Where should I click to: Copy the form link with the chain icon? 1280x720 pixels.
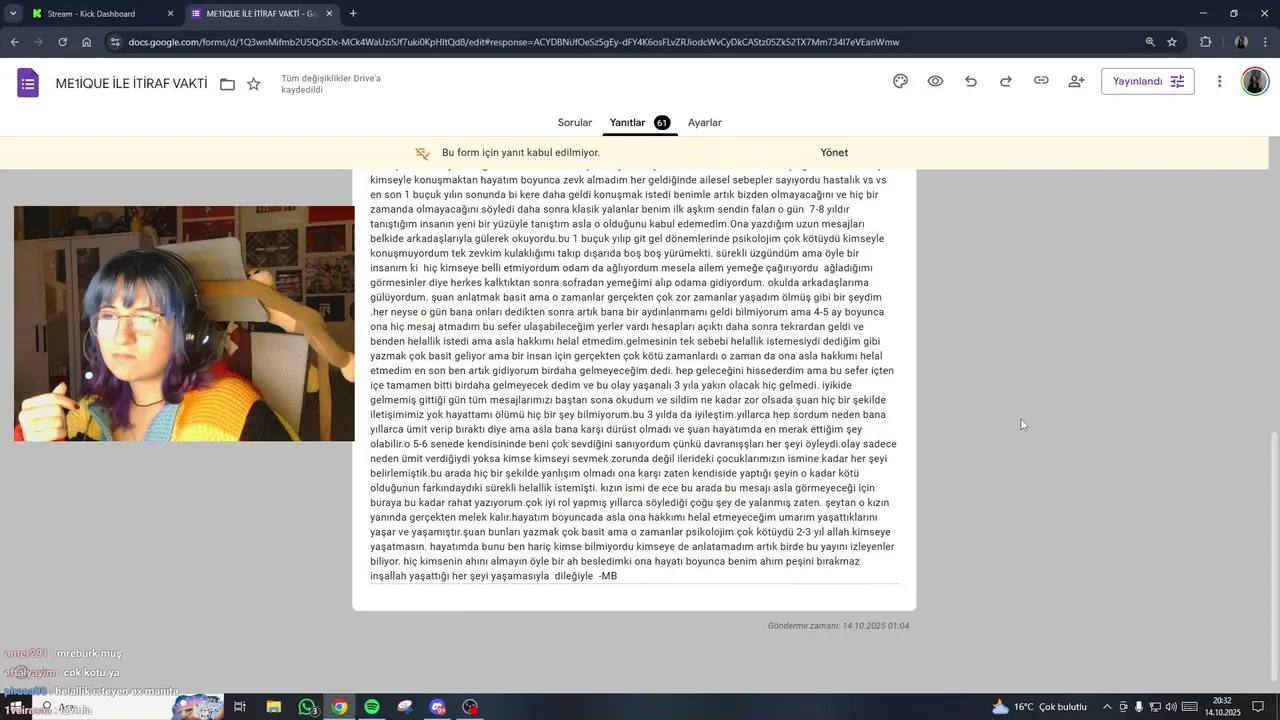click(1041, 81)
